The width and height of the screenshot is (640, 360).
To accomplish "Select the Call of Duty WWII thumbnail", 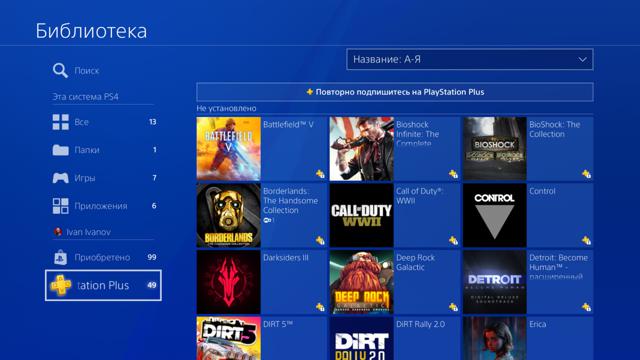I will (x=361, y=216).
